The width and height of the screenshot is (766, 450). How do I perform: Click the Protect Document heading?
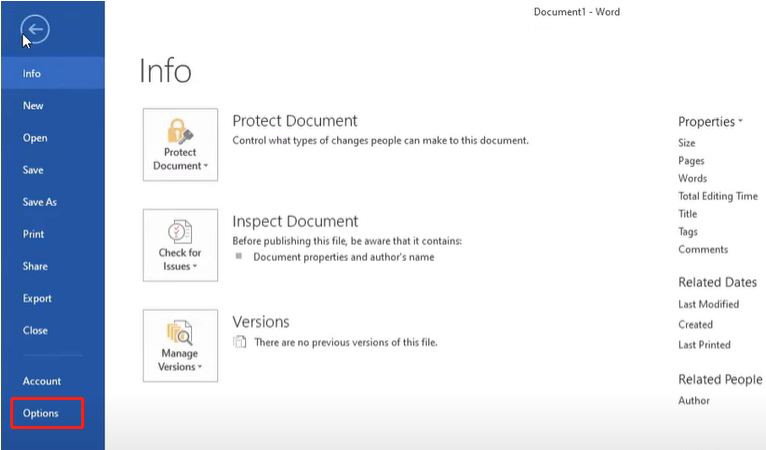click(x=295, y=121)
